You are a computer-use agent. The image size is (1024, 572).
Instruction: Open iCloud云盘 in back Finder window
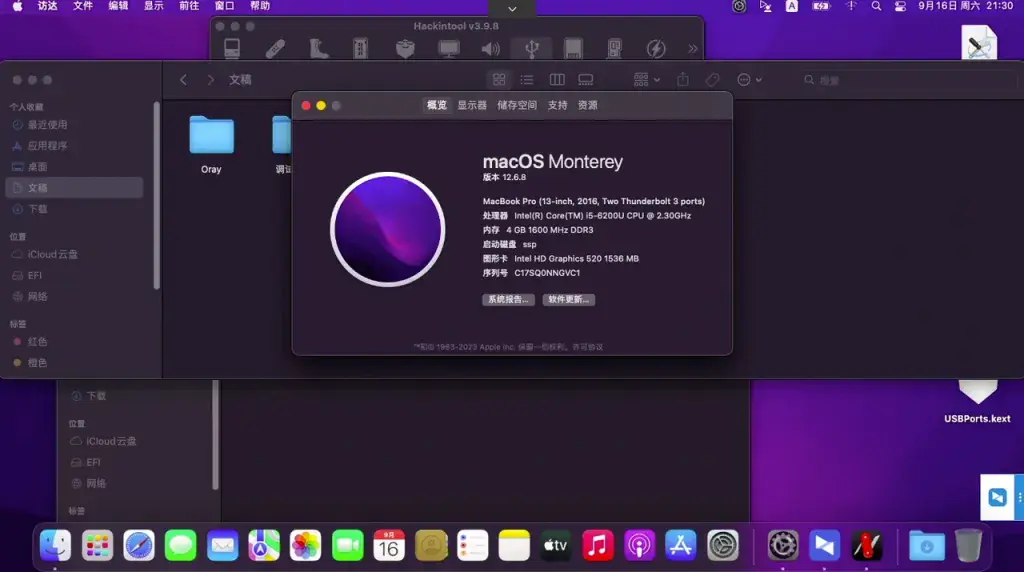tap(104, 441)
